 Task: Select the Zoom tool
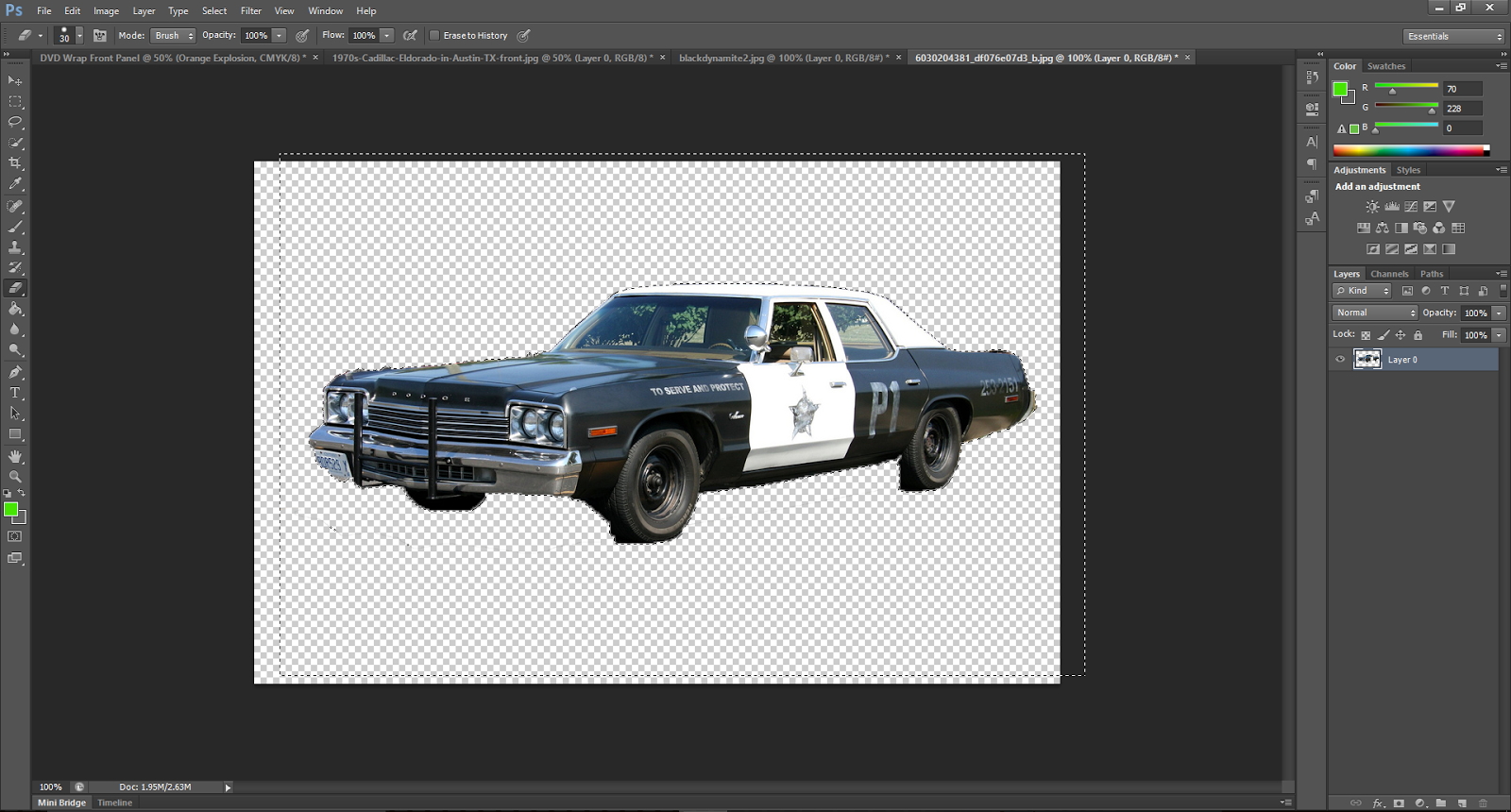tap(15, 477)
